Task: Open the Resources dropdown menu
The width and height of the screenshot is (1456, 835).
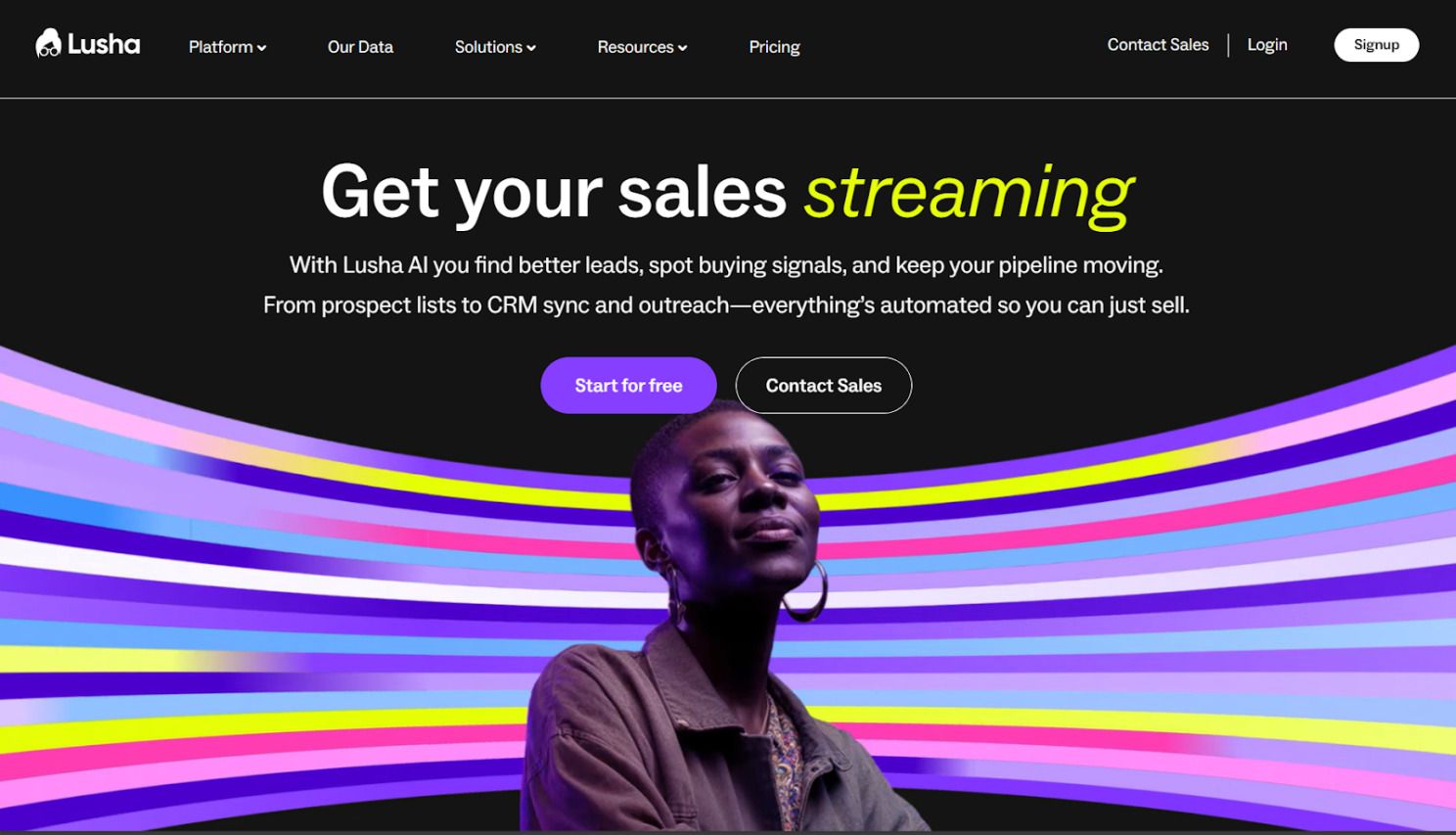Action: 642,47
